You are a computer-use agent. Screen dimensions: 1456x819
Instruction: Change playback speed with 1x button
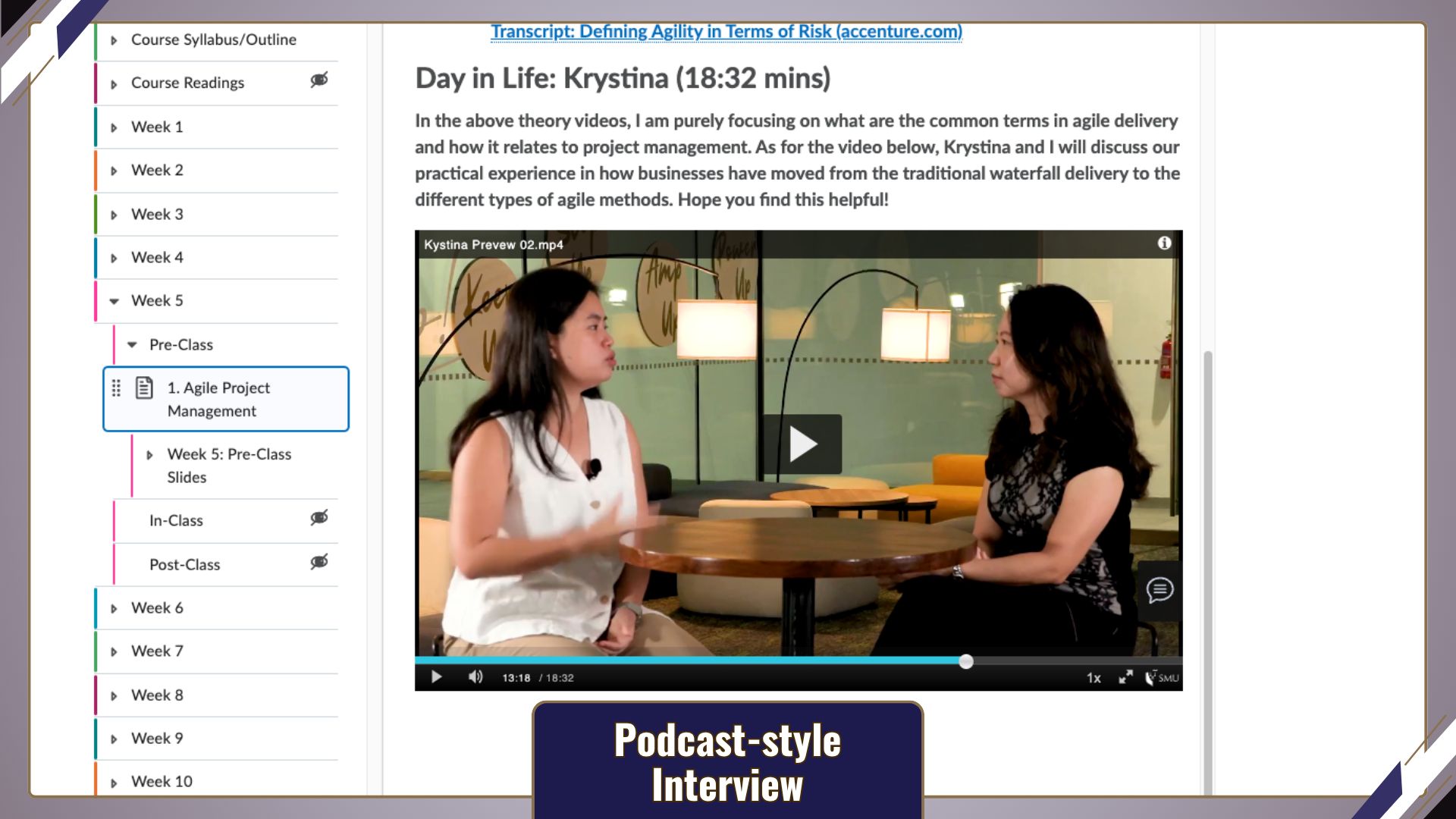(1094, 678)
